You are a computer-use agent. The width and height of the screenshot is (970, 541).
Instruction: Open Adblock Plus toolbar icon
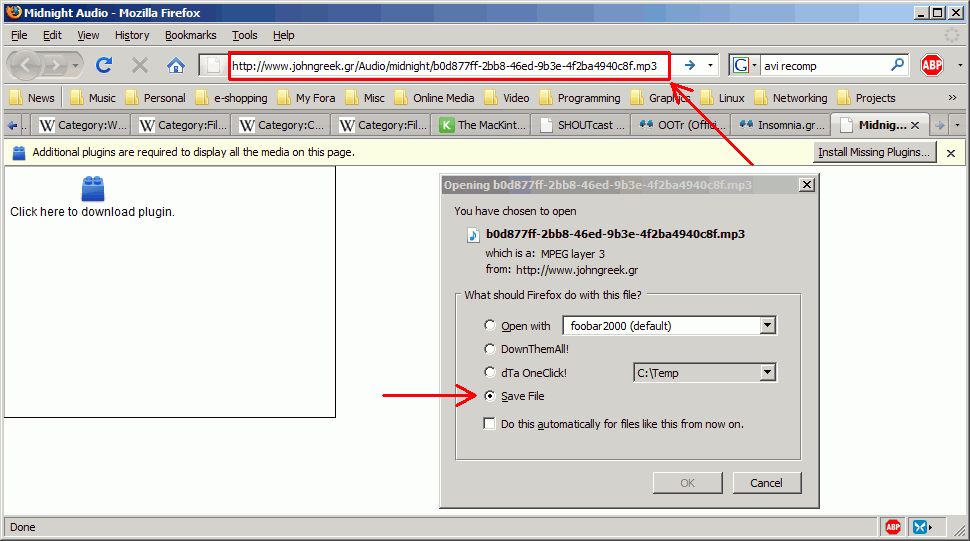coord(932,65)
